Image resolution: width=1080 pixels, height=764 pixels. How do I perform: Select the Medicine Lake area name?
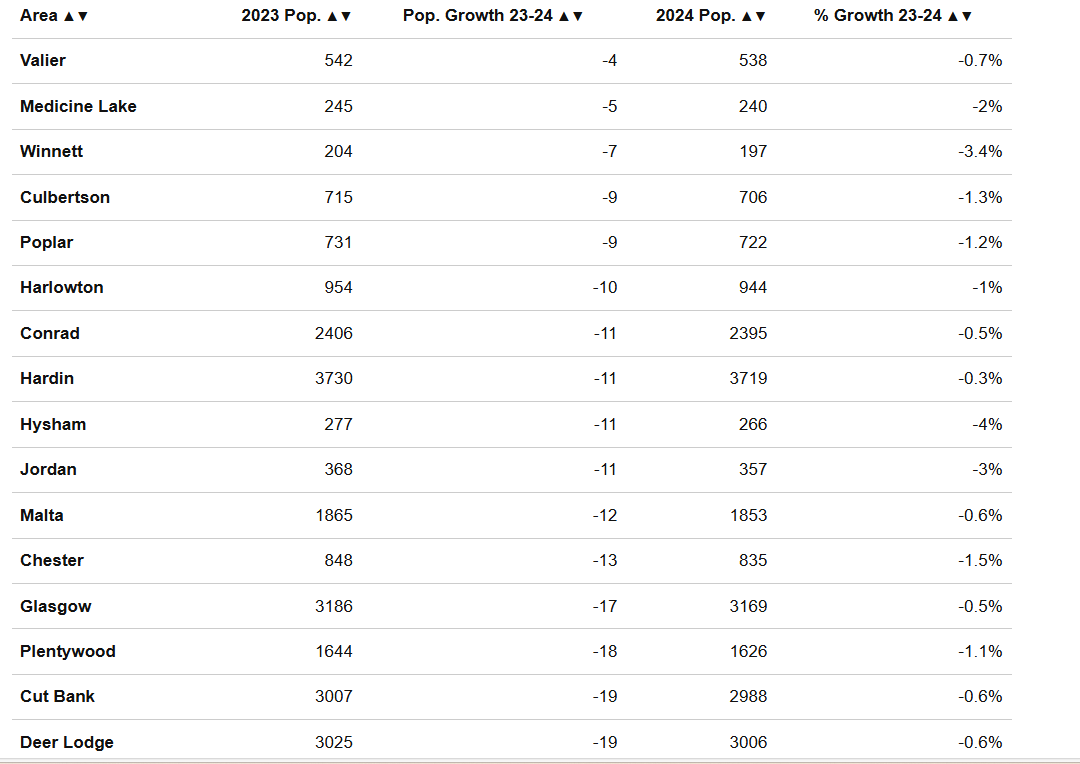click(78, 106)
